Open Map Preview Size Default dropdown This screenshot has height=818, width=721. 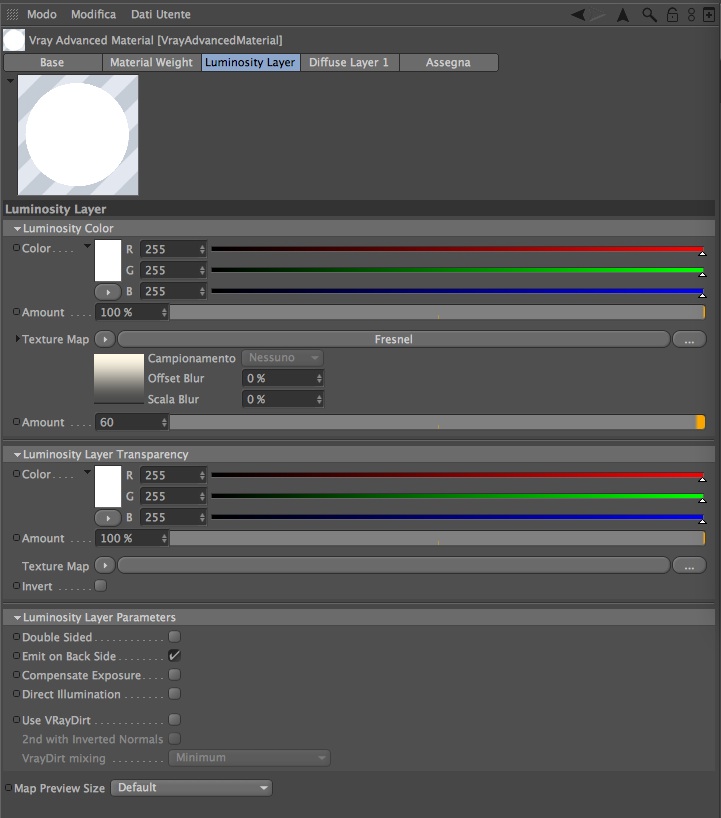click(x=191, y=788)
